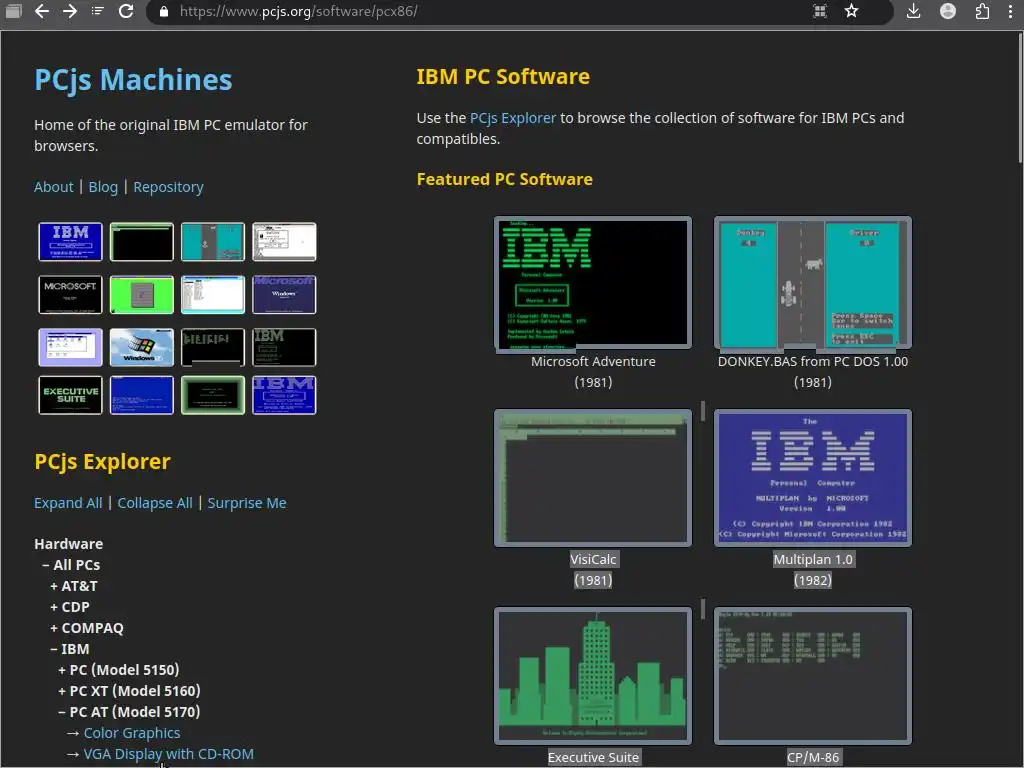Open the tab search icon beside reload
The image size is (1024, 768).
coord(98,11)
